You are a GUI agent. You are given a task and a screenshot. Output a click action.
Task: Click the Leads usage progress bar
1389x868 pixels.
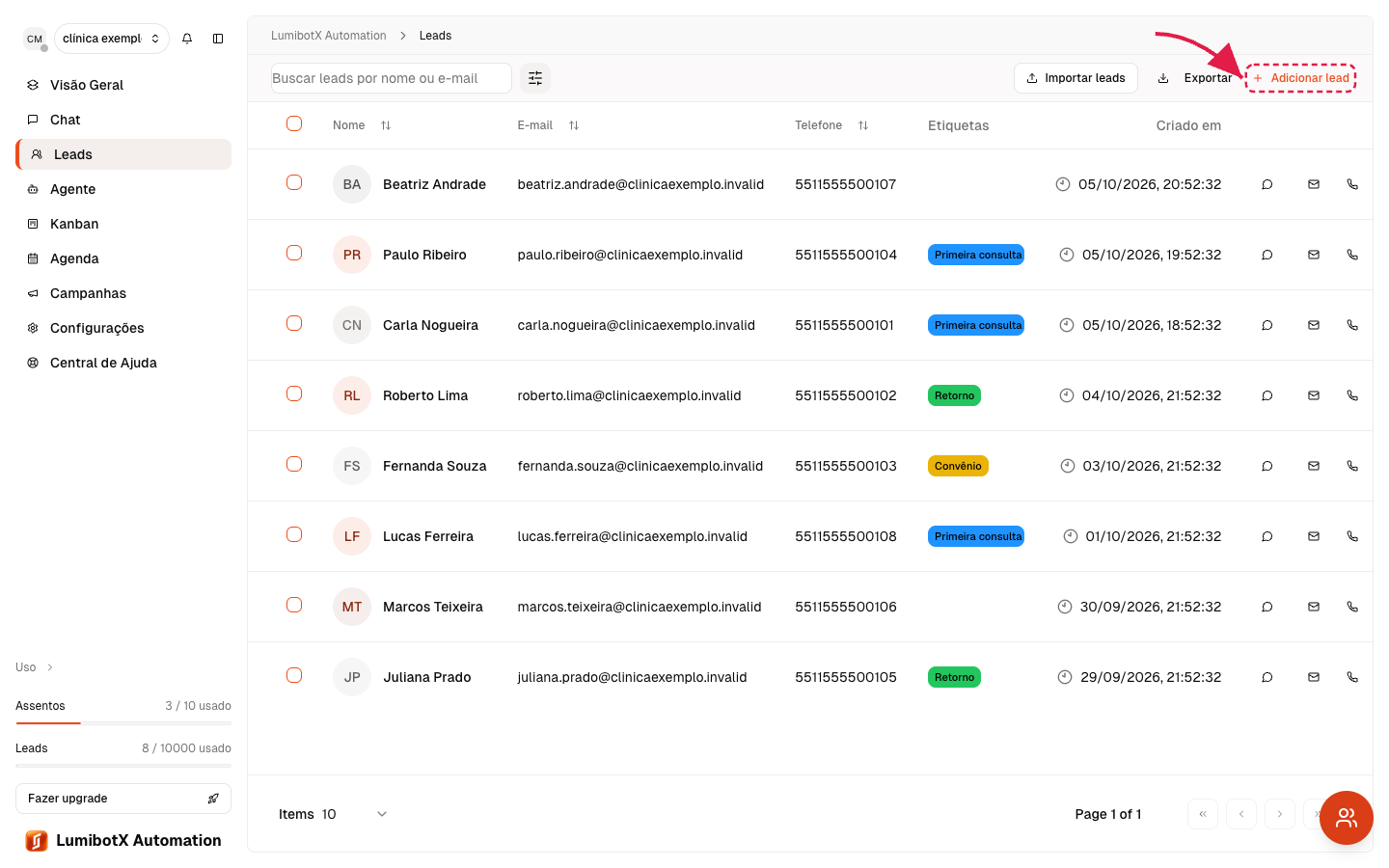click(123, 765)
